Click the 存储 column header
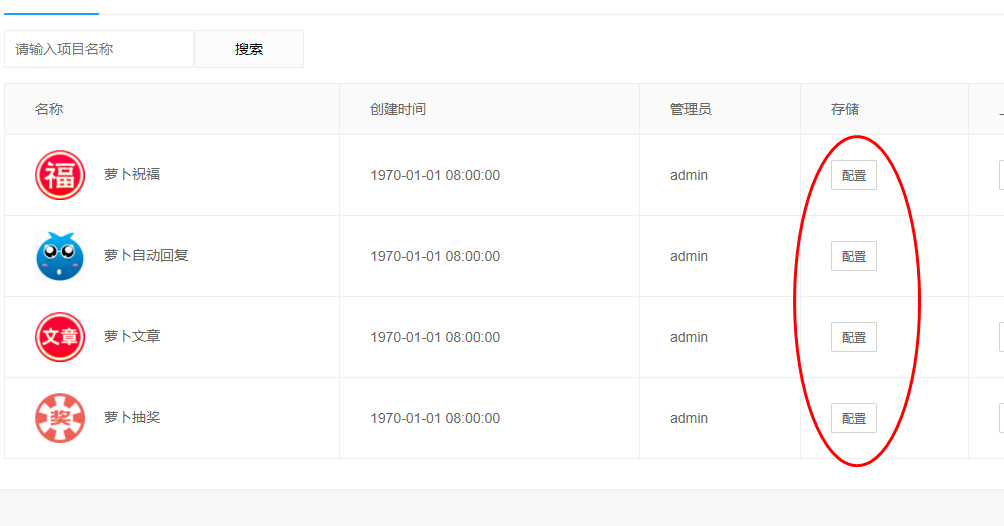The height and width of the screenshot is (526, 1004). tap(845, 109)
